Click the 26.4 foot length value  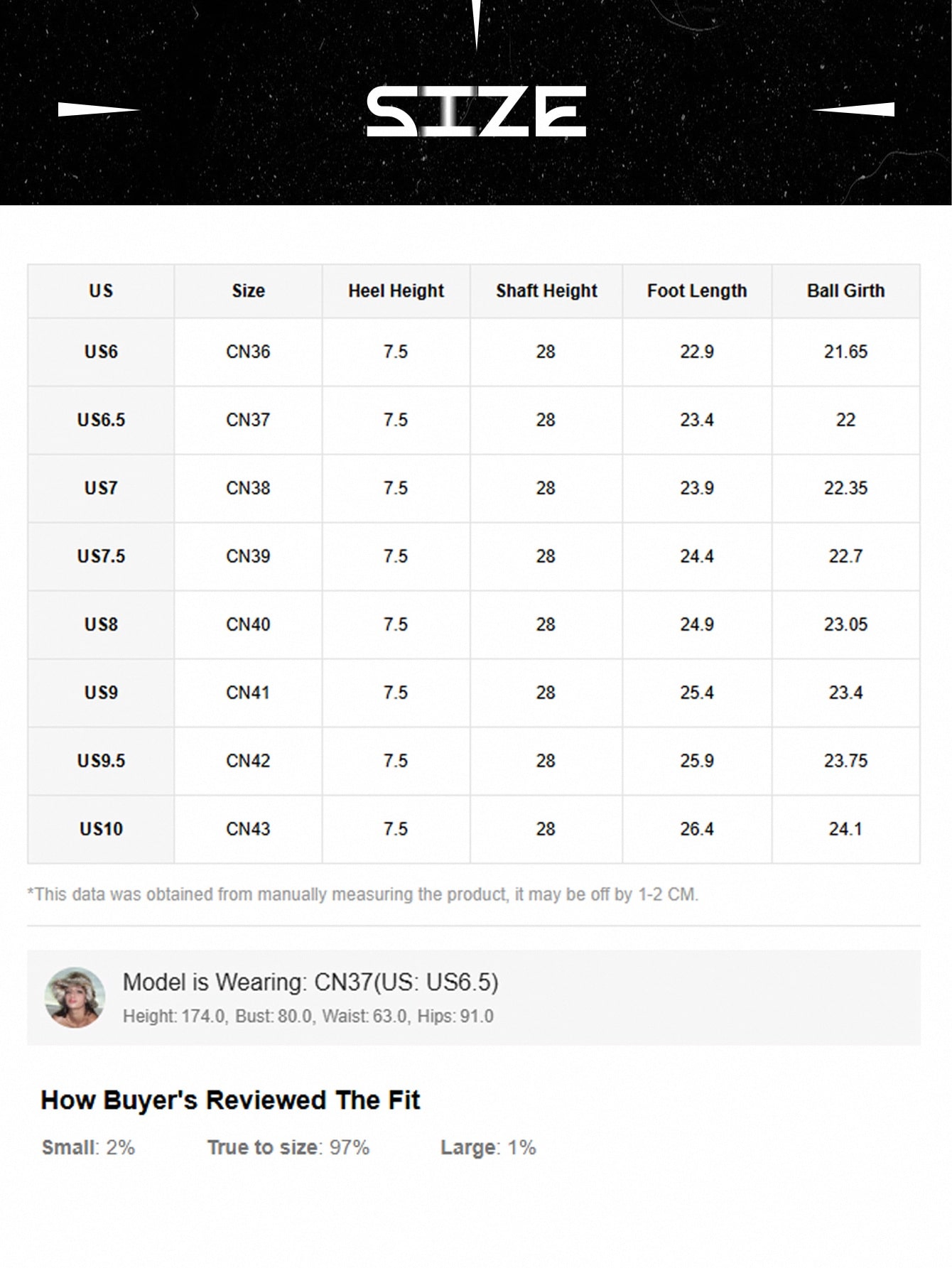[697, 829]
